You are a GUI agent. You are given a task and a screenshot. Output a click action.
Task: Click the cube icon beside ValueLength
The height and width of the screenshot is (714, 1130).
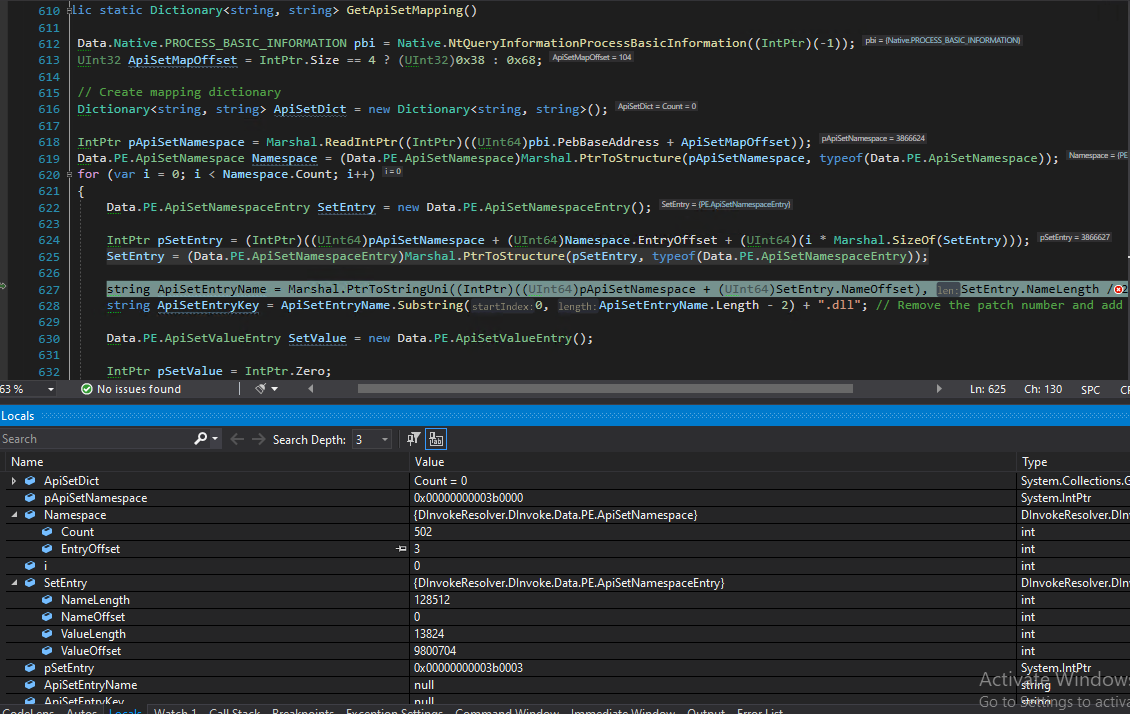[x=47, y=634]
